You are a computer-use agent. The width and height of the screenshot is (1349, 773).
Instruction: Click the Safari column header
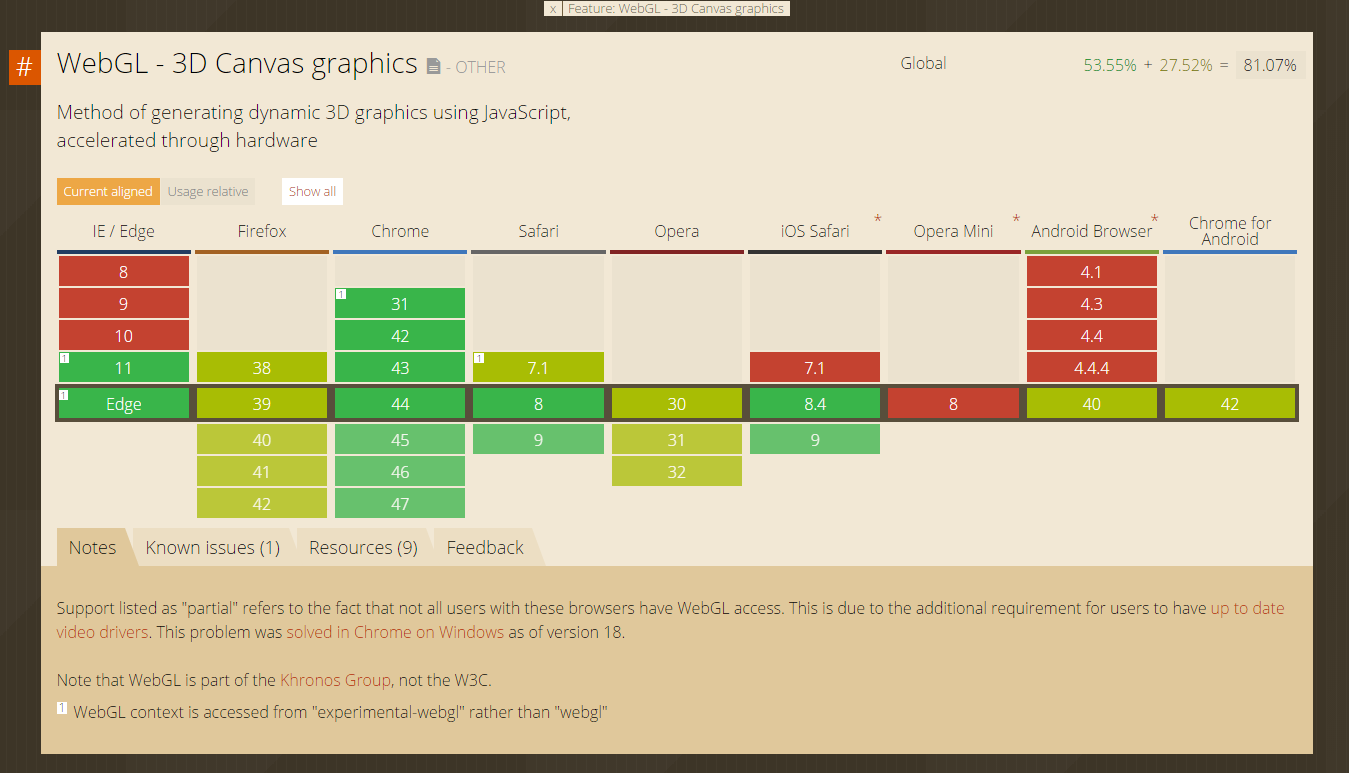click(538, 231)
